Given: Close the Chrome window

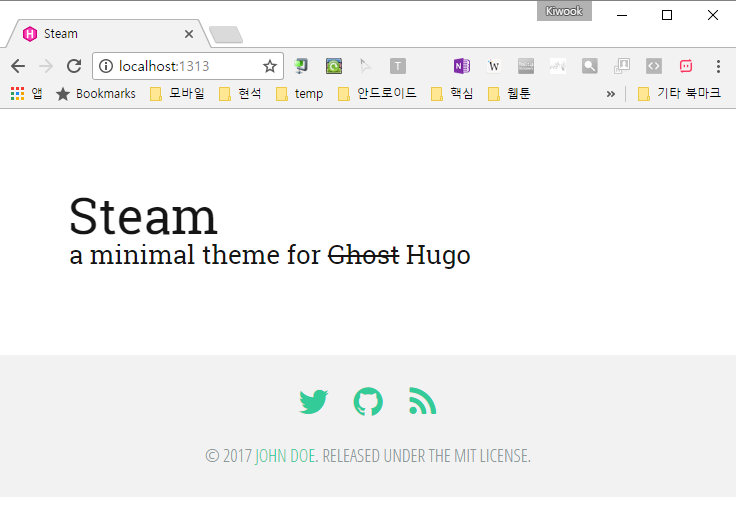Looking at the screenshot, I should (x=713, y=15).
